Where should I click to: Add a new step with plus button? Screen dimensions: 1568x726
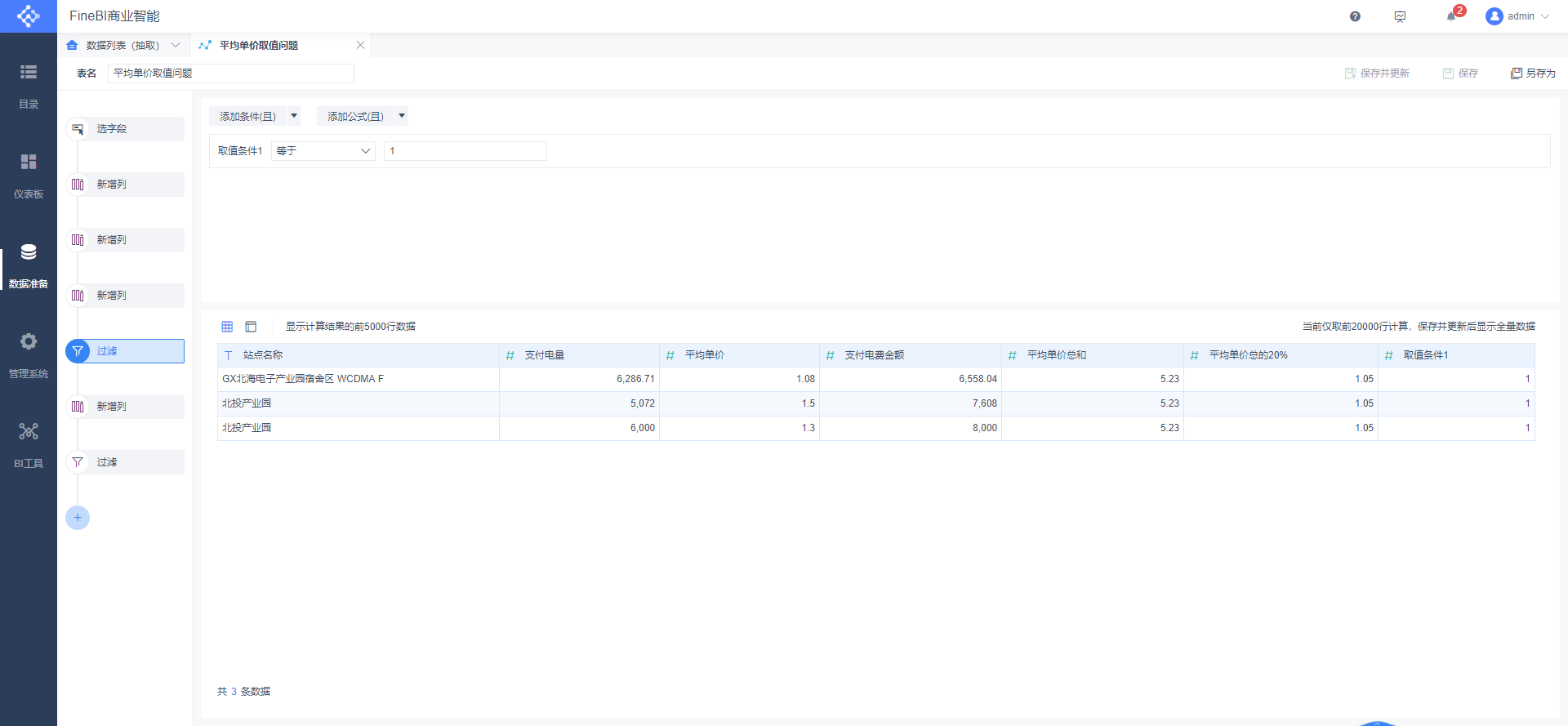78,518
